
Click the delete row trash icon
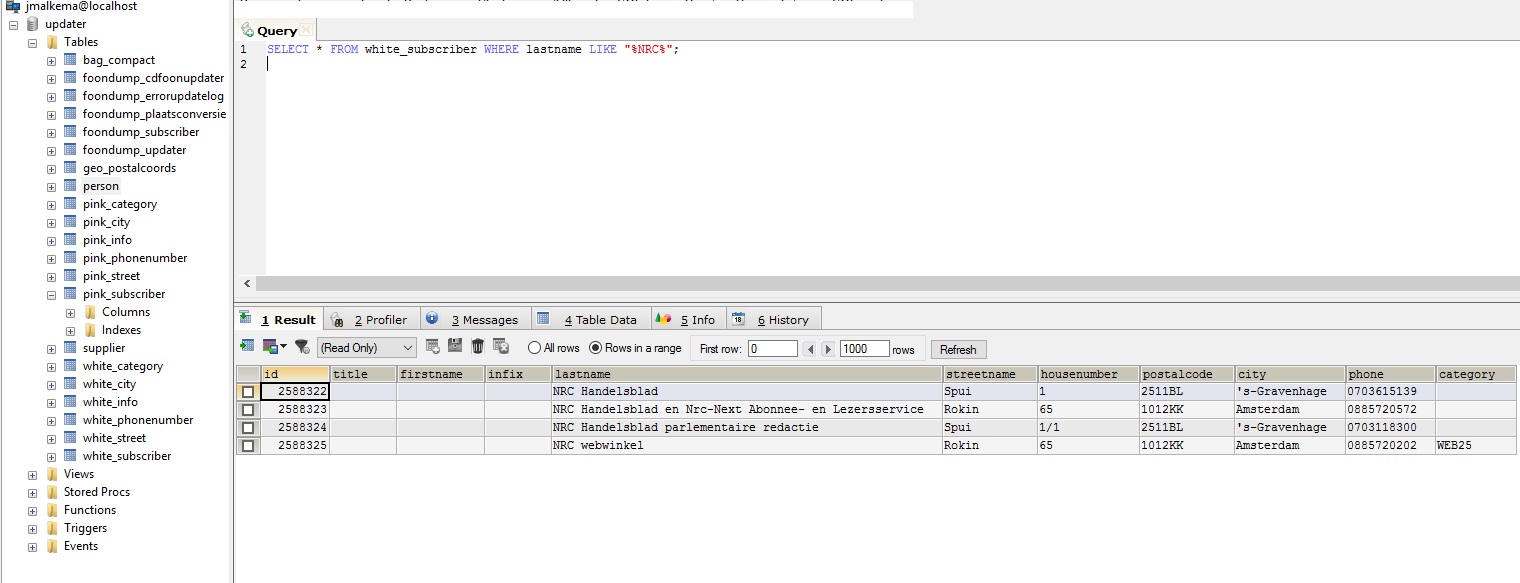tap(478, 346)
